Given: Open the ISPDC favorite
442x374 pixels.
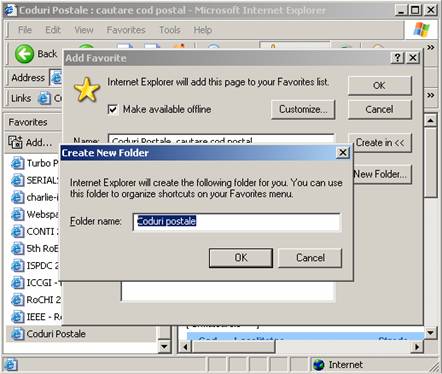Looking at the screenshot, I should (34, 266).
